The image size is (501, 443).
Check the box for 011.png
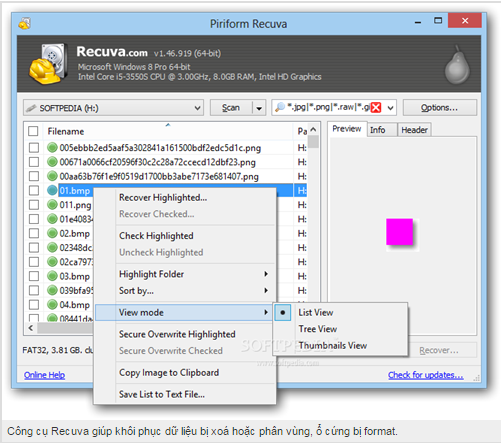(34, 205)
